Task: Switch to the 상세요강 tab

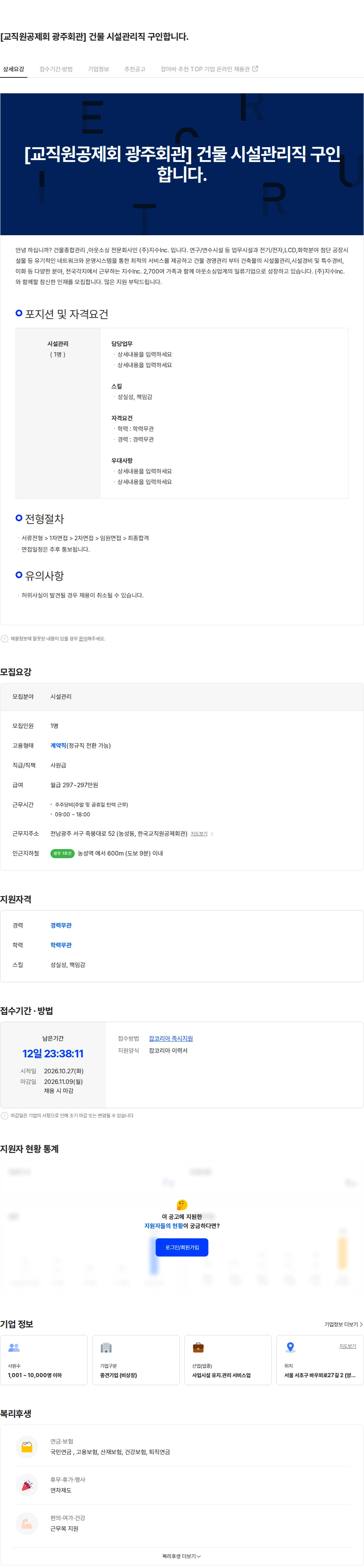Action: pyautogui.click(x=13, y=69)
